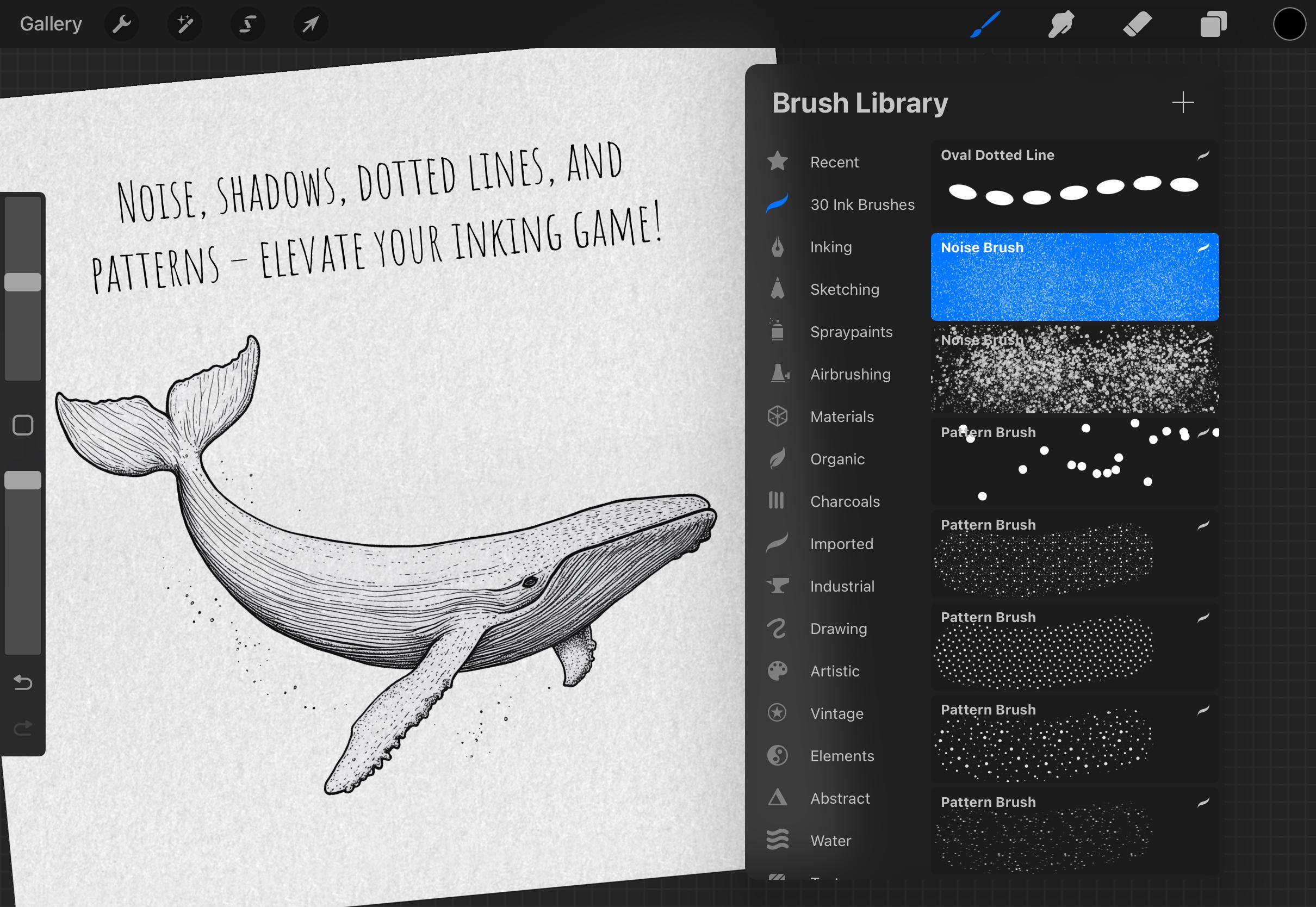The height and width of the screenshot is (907, 1316).
Task: Open the Layers panel icon
Action: (x=1213, y=24)
